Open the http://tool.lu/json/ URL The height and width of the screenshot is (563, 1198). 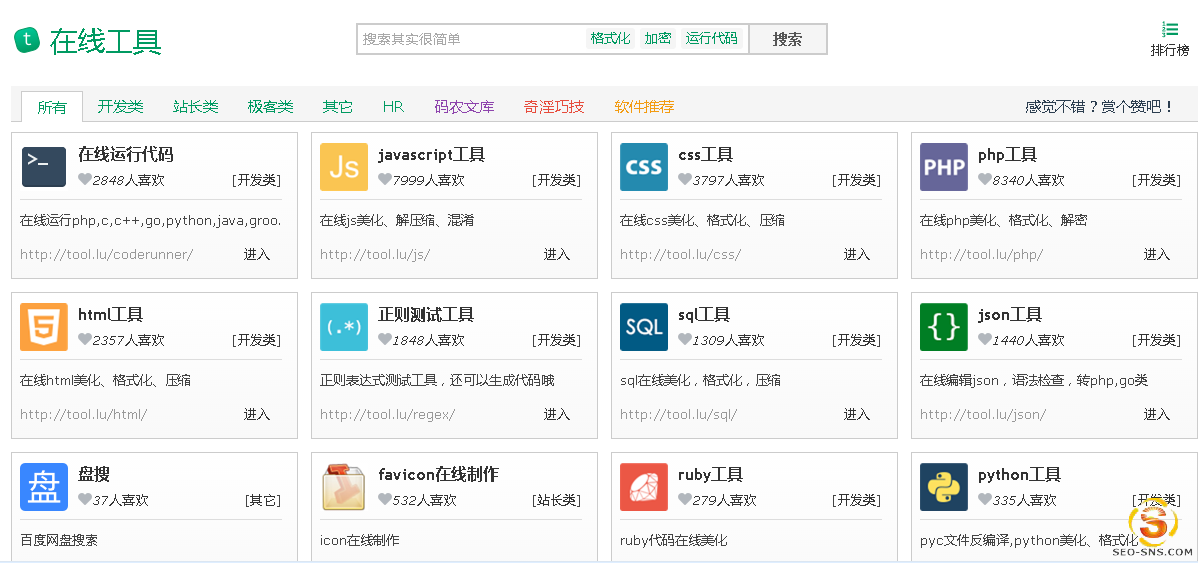[983, 414]
